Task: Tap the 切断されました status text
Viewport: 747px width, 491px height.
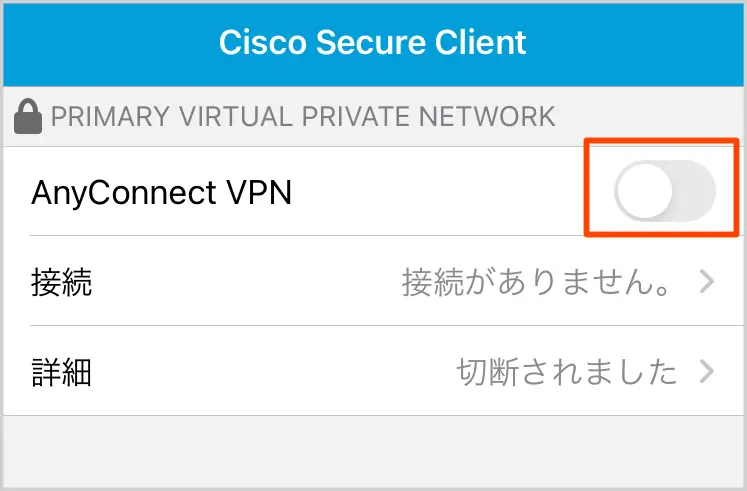Action: click(x=567, y=373)
